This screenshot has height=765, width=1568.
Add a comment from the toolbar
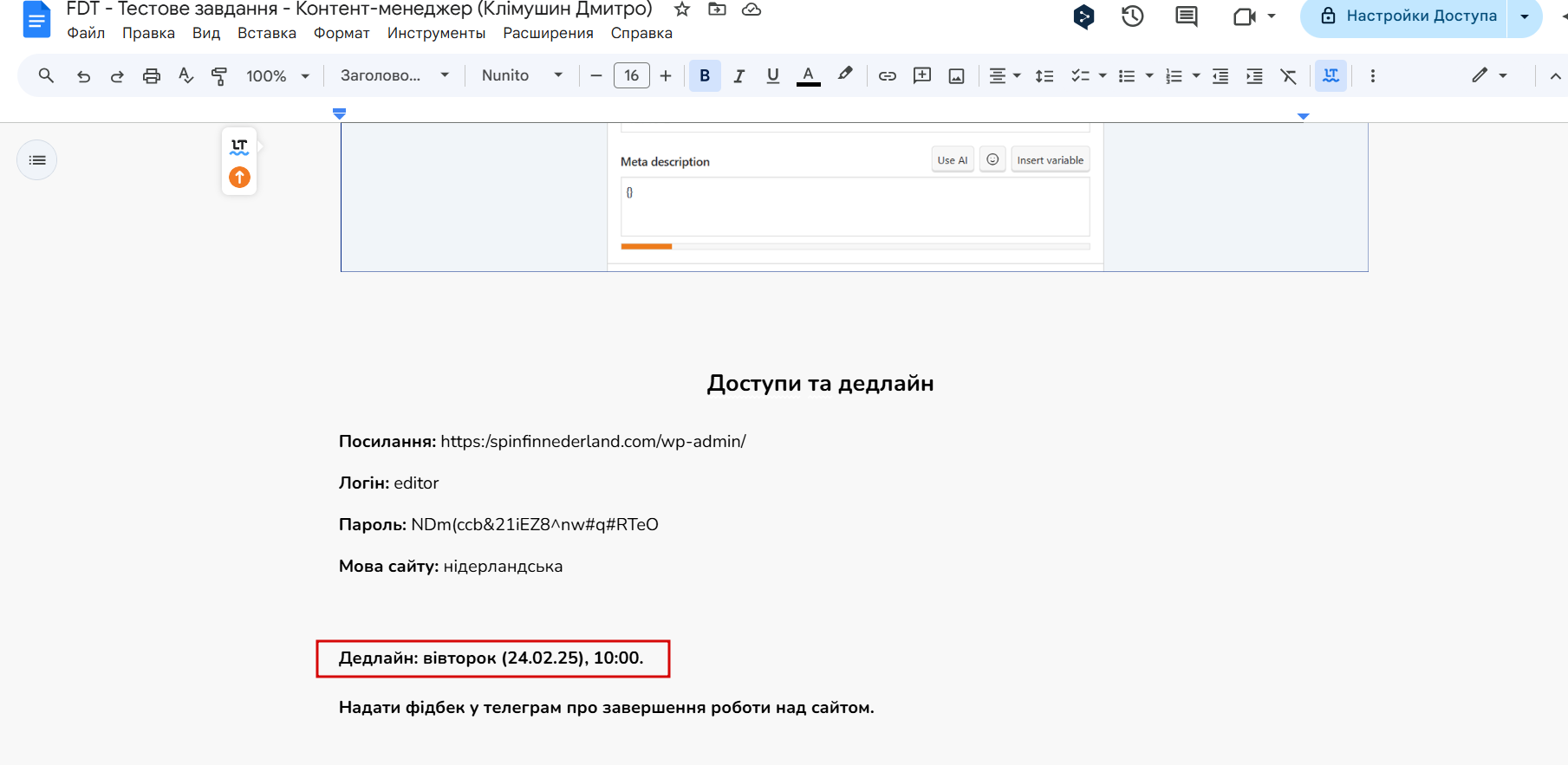coord(922,76)
